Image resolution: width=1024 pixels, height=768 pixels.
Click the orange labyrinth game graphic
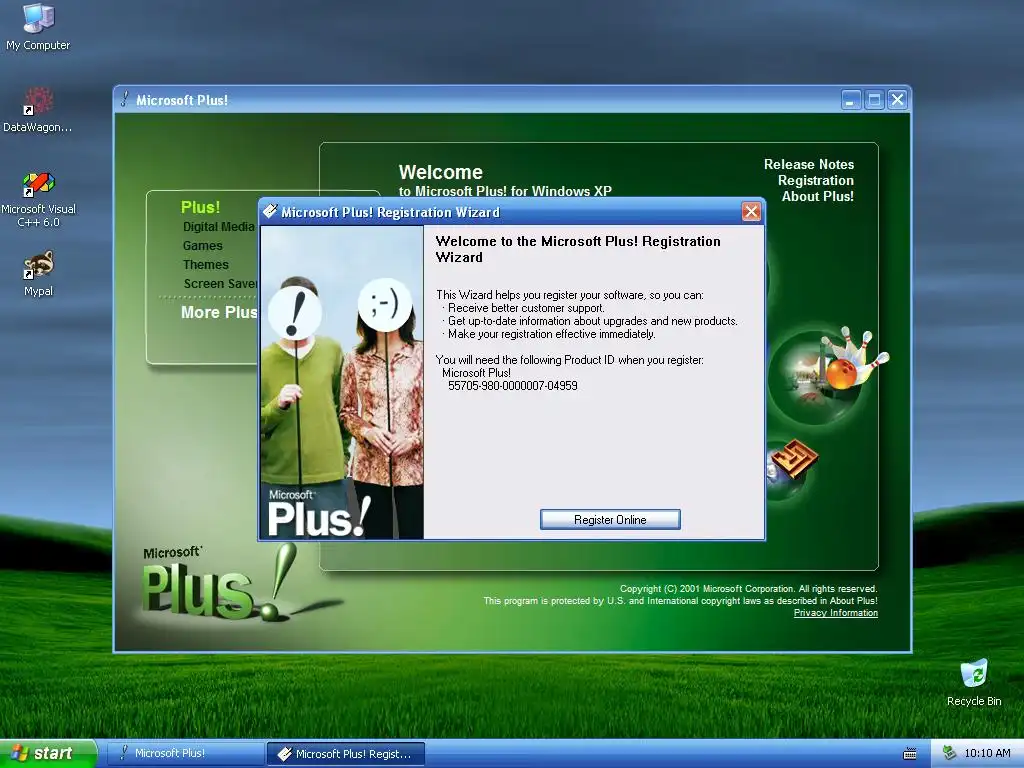coord(793,460)
